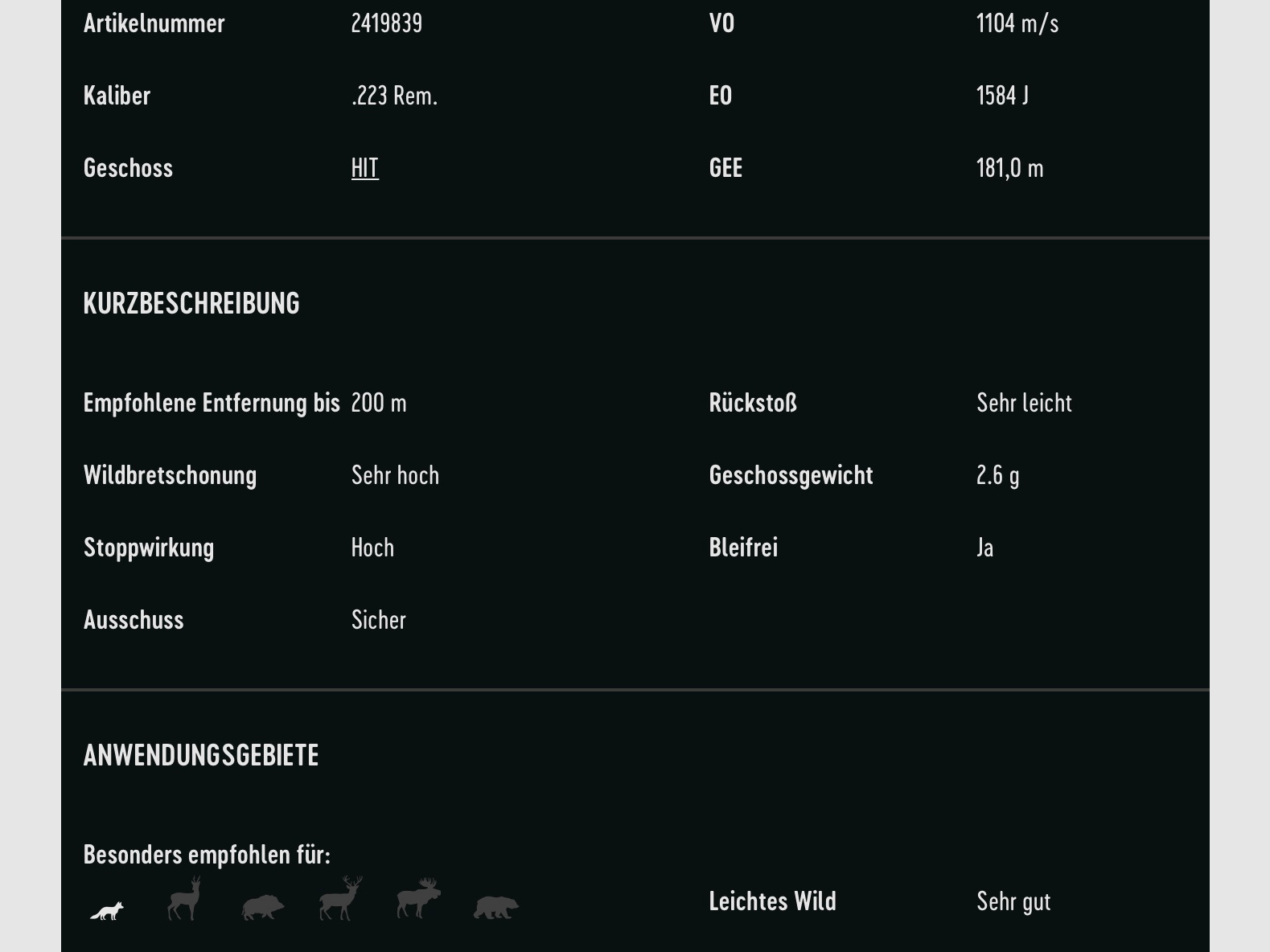Click the V0 value 1104 m/s
1270x952 pixels.
tap(1017, 23)
